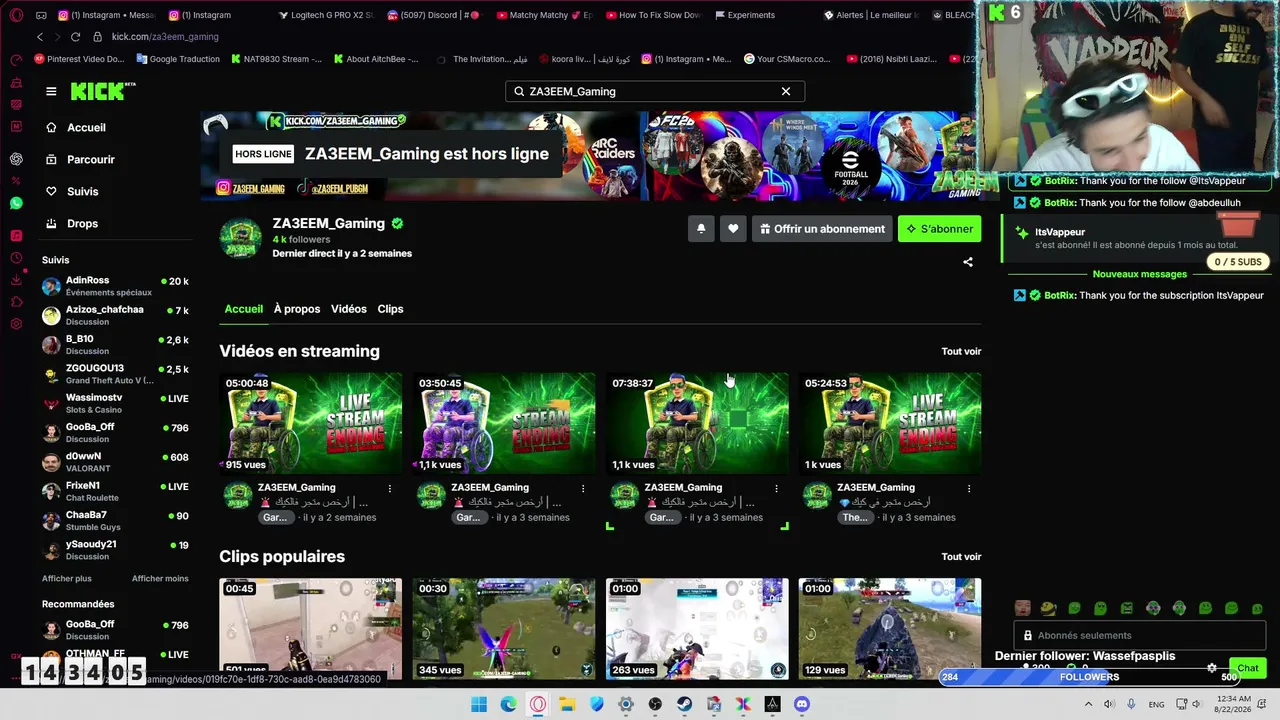Screen dimensions: 1280x720
Task: Open Windows Start menu
Action: 479,704
